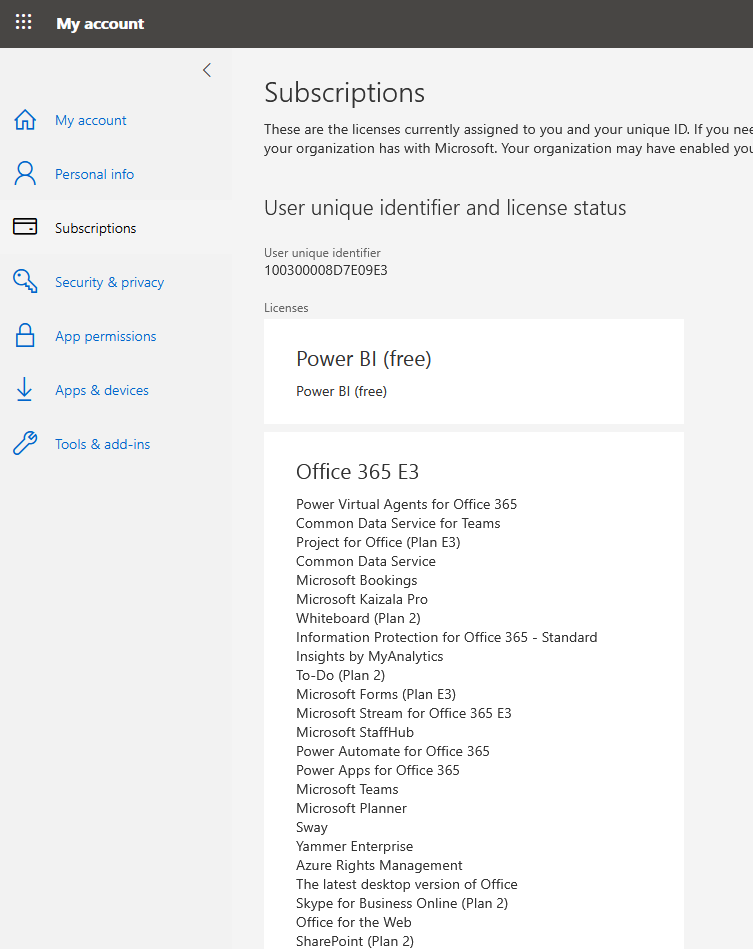The width and height of the screenshot is (753, 949).
Task: Click Office for the Web entry
Action: click(x=353, y=922)
